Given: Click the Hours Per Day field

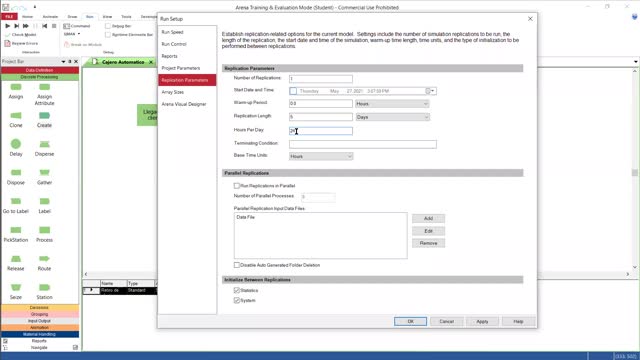Looking at the screenshot, I should coord(321,131).
